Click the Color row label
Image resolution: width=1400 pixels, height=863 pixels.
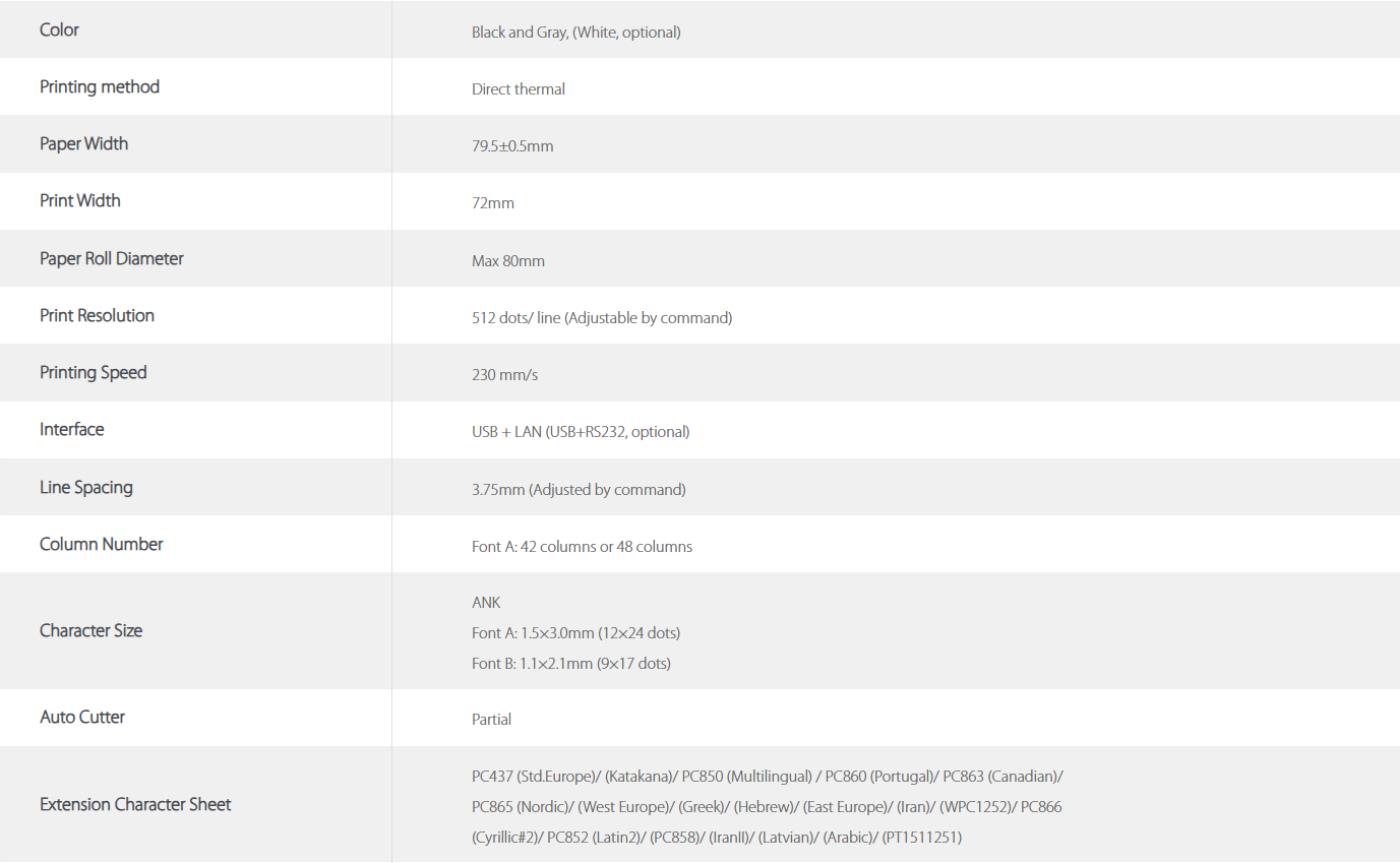[59, 30]
